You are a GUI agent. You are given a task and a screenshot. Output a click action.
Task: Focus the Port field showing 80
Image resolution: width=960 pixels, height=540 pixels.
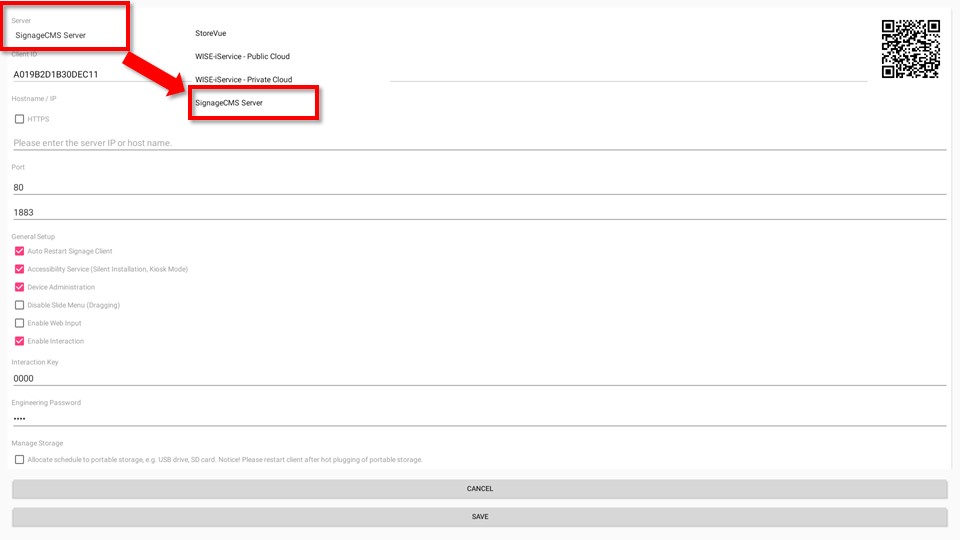(478, 187)
